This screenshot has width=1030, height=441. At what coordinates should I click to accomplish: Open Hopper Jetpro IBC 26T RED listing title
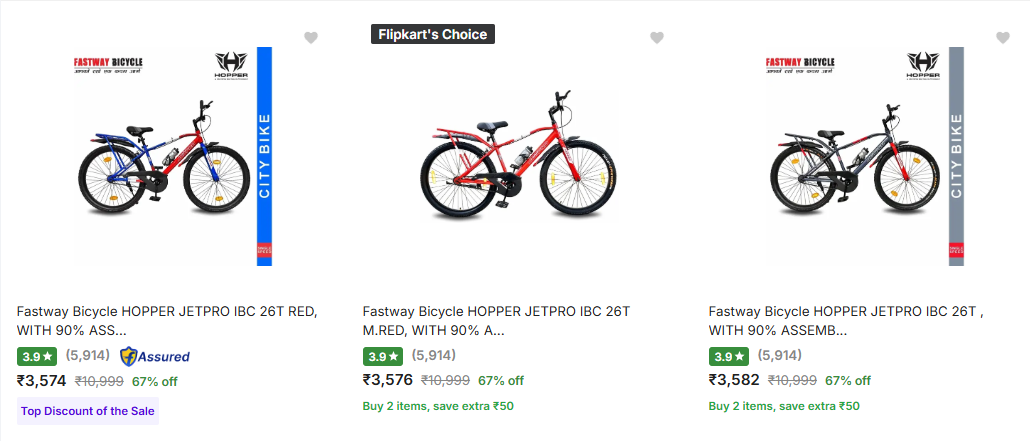(x=167, y=321)
